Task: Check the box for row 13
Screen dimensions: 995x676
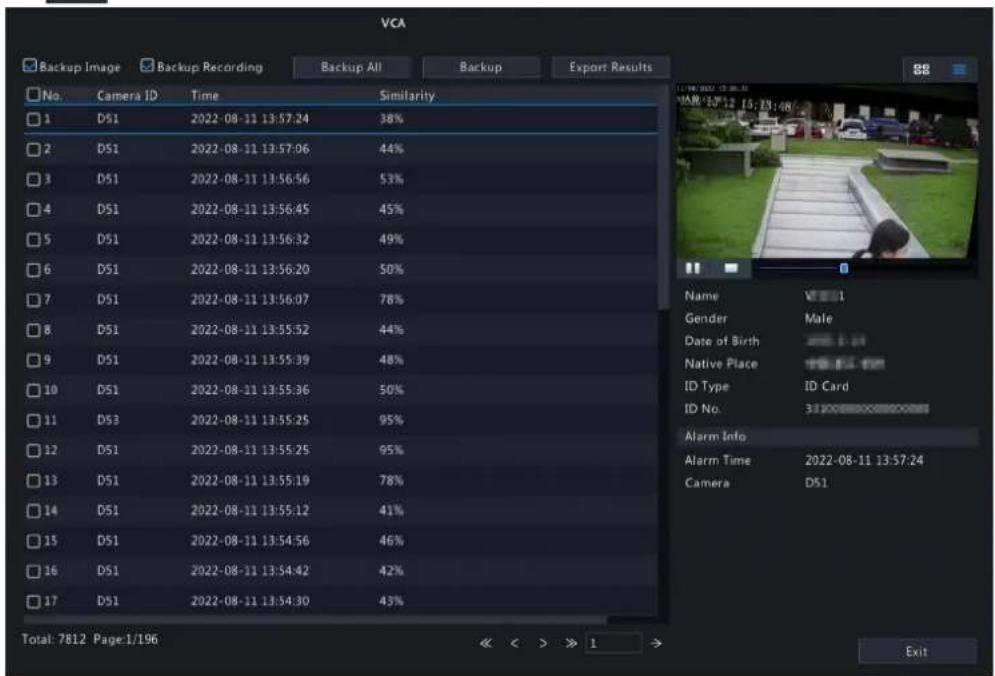Action: (34, 480)
